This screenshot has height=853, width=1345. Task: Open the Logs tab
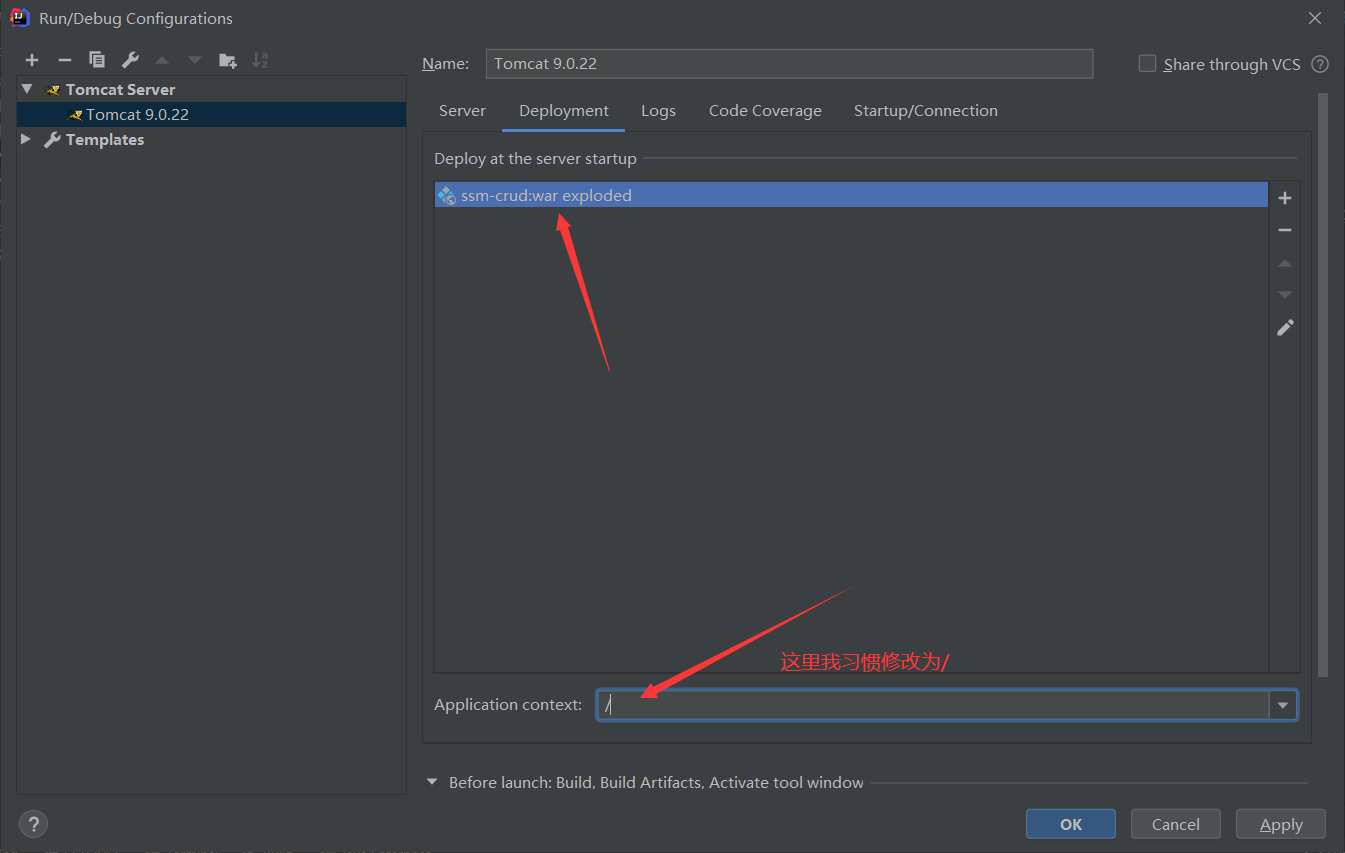[x=658, y=111]
